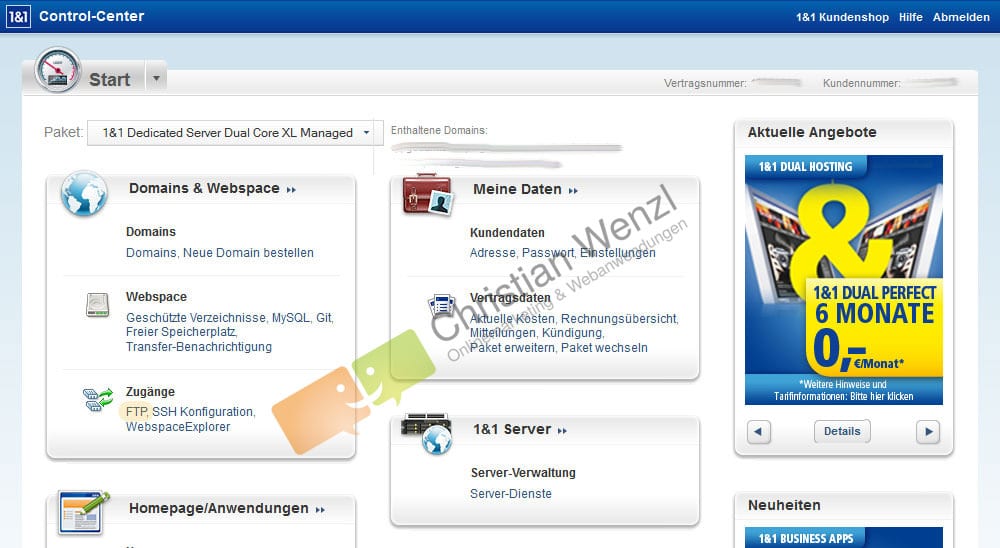Open Freier Speicherplatz
The image size is (1000, 548).
[x=181, y=332]
